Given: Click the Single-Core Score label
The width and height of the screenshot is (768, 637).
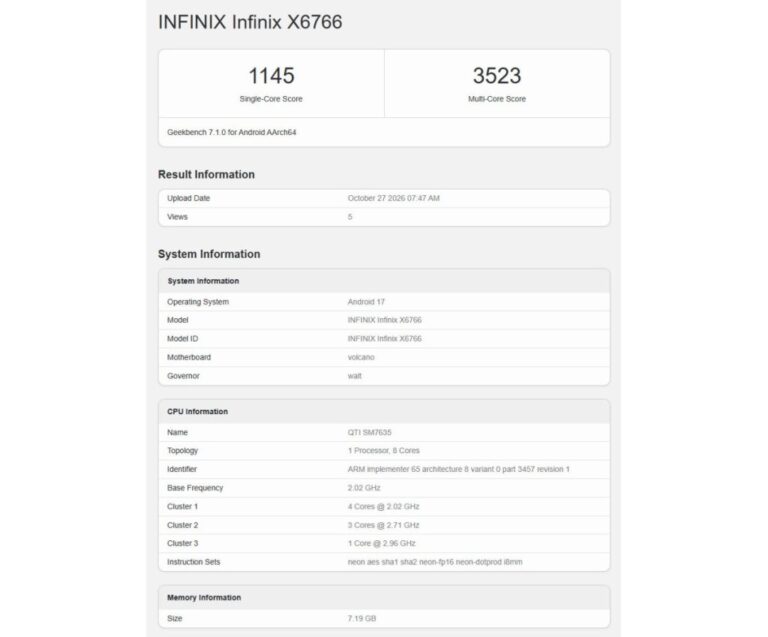Looking at the screenshot, I should 271,99.
